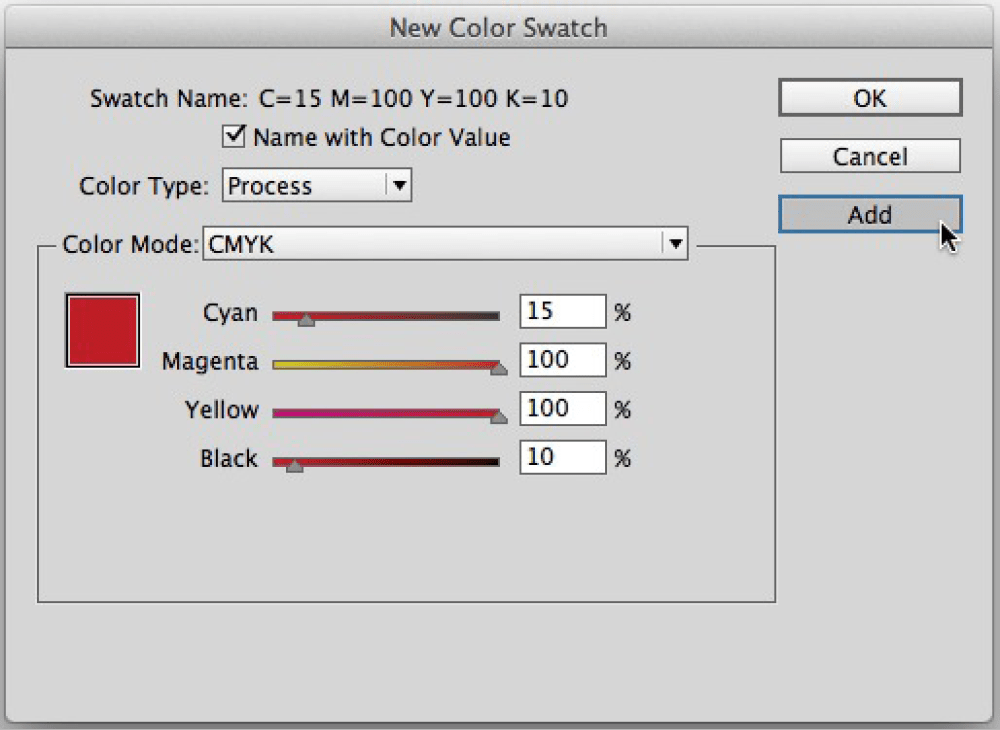The height and width of the screenshot is (730, 1000).
Task: Click the Color Mode dropdown arrow
Action: (675, 244)
